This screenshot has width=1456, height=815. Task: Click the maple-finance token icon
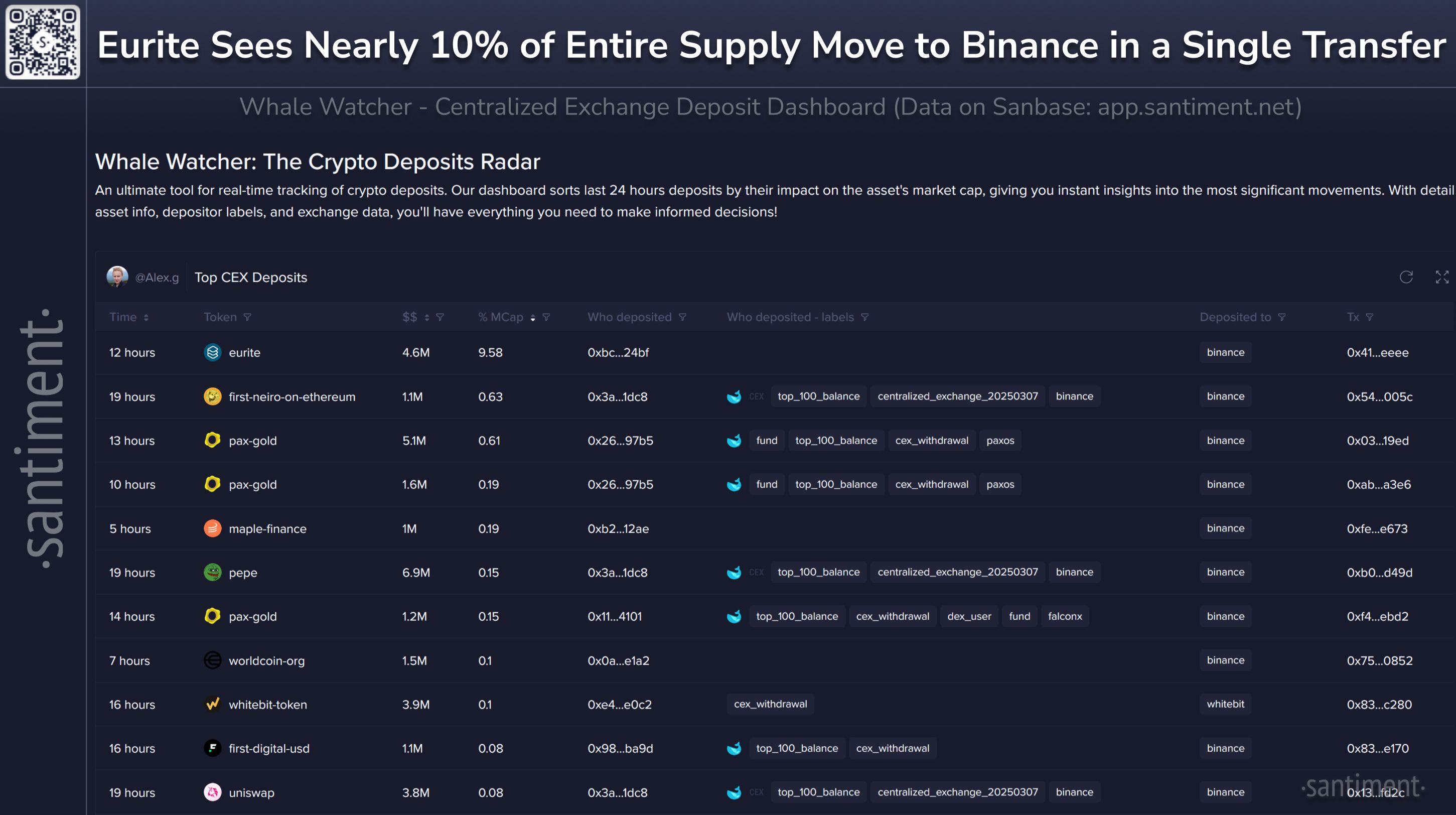click(213, 528)
